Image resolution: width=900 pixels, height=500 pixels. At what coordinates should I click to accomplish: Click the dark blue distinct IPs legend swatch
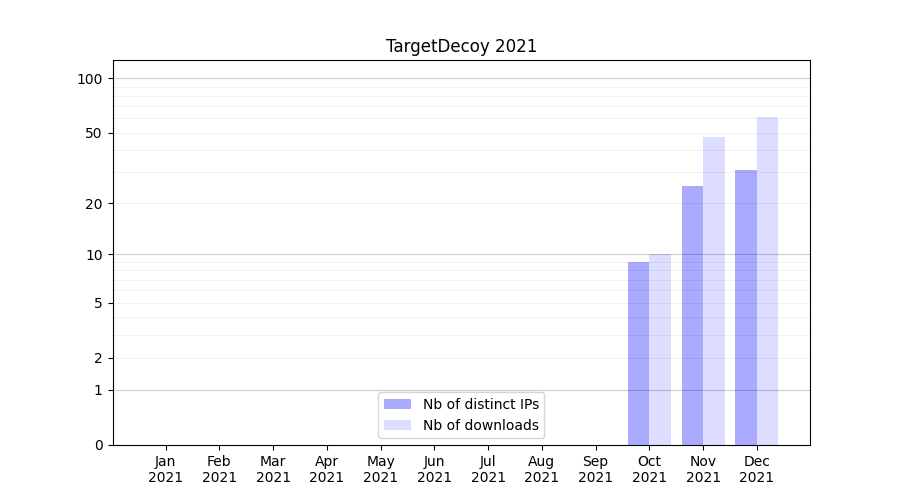coord(397,404)
